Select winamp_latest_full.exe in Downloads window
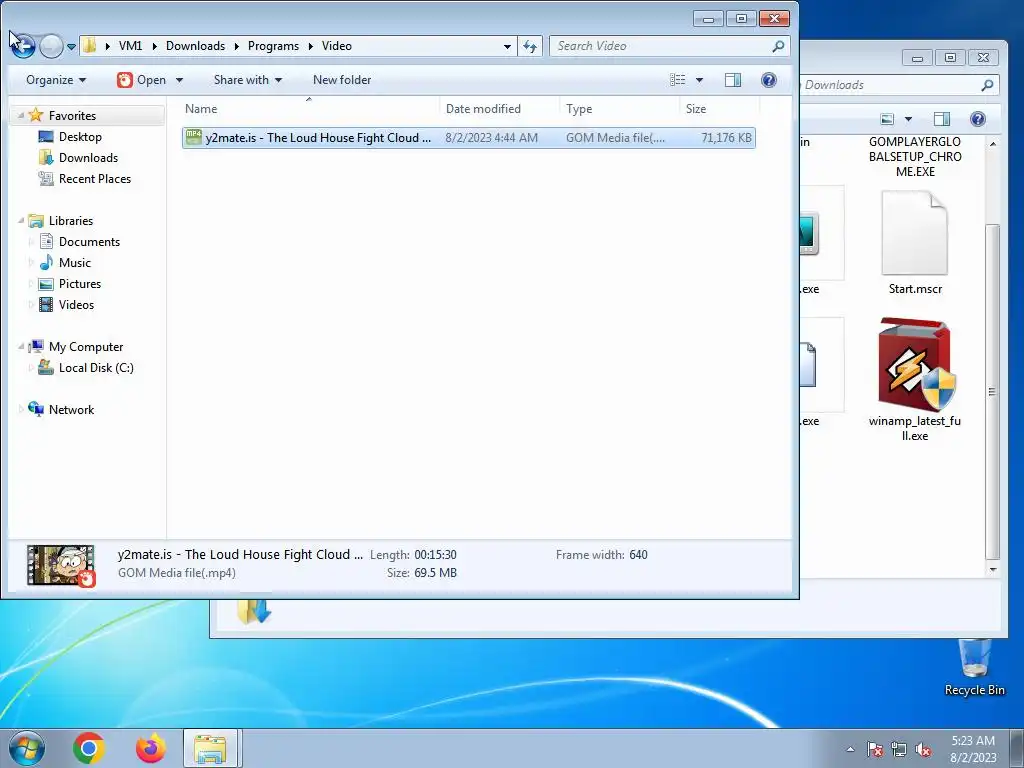Image resolution: width=1024 pixels, height=768 pixels. point(915,380)
